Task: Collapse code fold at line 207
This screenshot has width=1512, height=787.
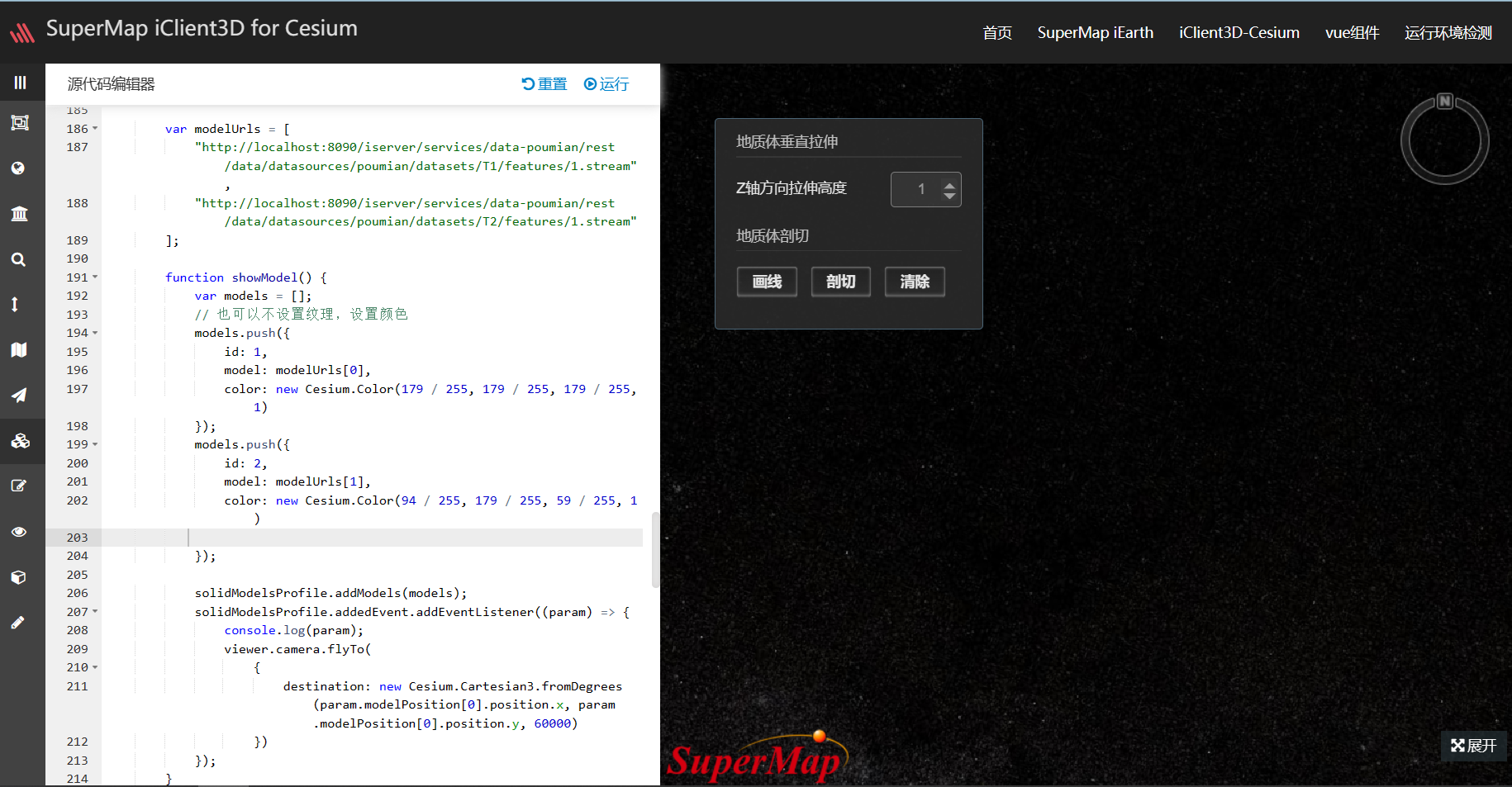Action: click(95, 612)
